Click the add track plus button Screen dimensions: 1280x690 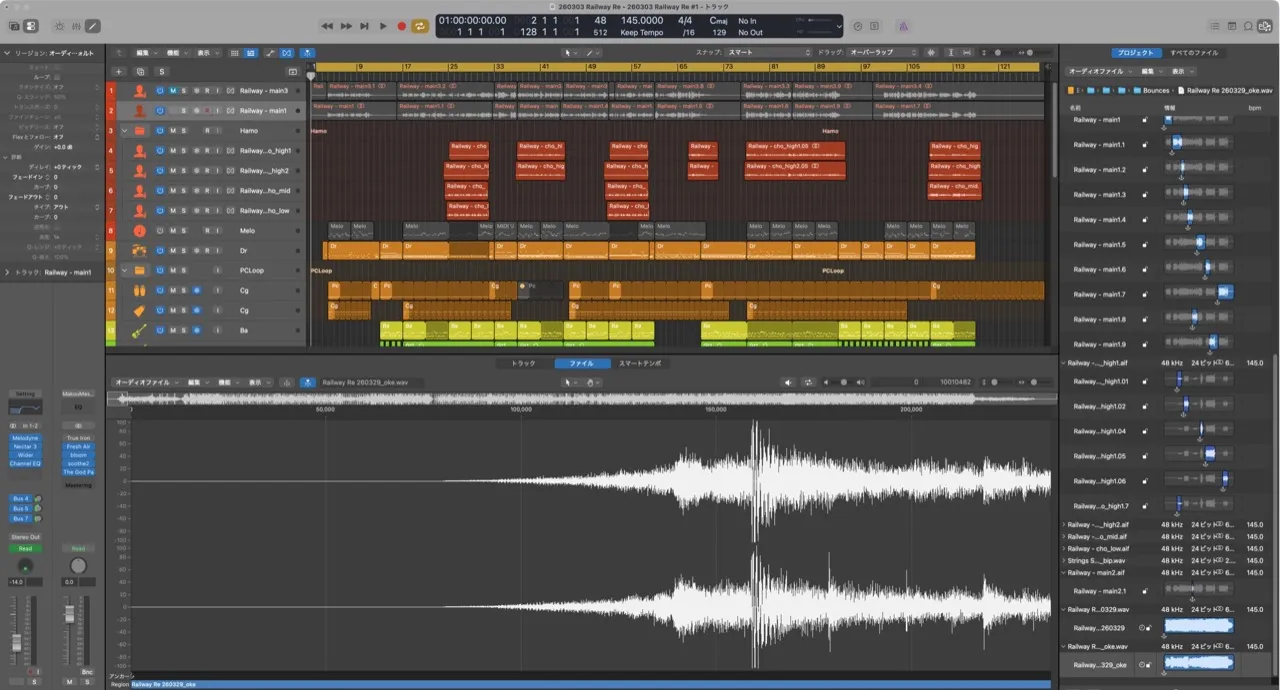pyautogui.click(x=118, y=72)
